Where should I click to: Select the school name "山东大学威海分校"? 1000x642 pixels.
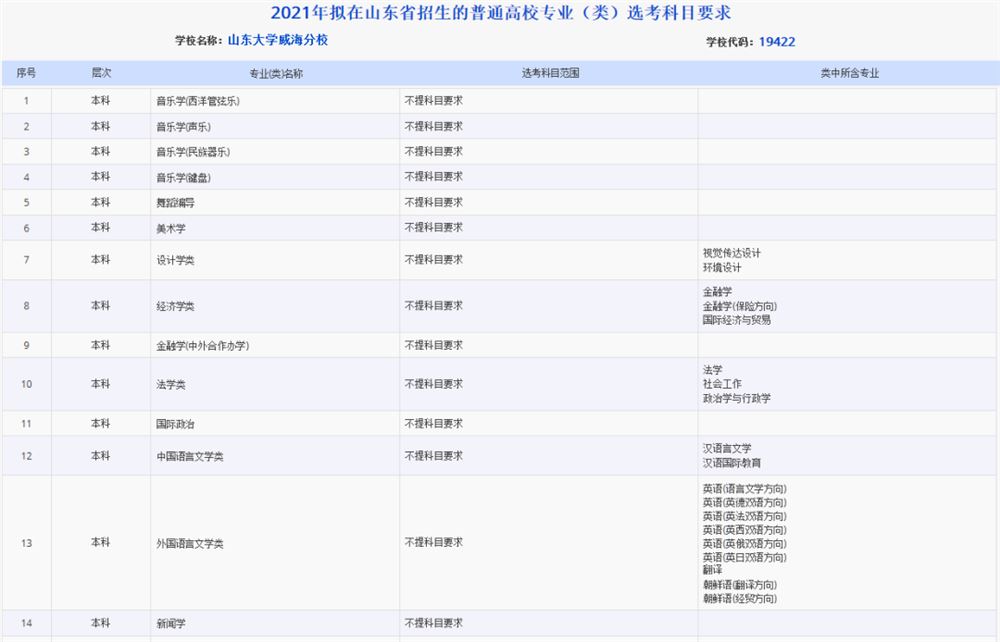(278, 40)
